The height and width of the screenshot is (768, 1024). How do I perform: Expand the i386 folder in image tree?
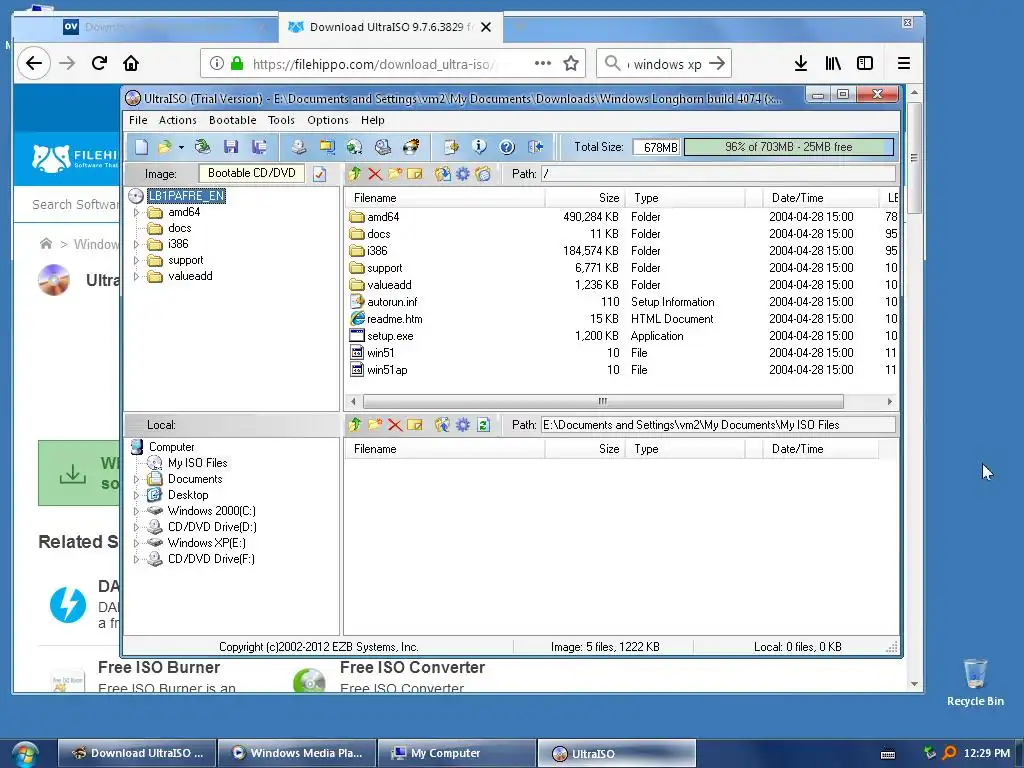coord(136,244)
